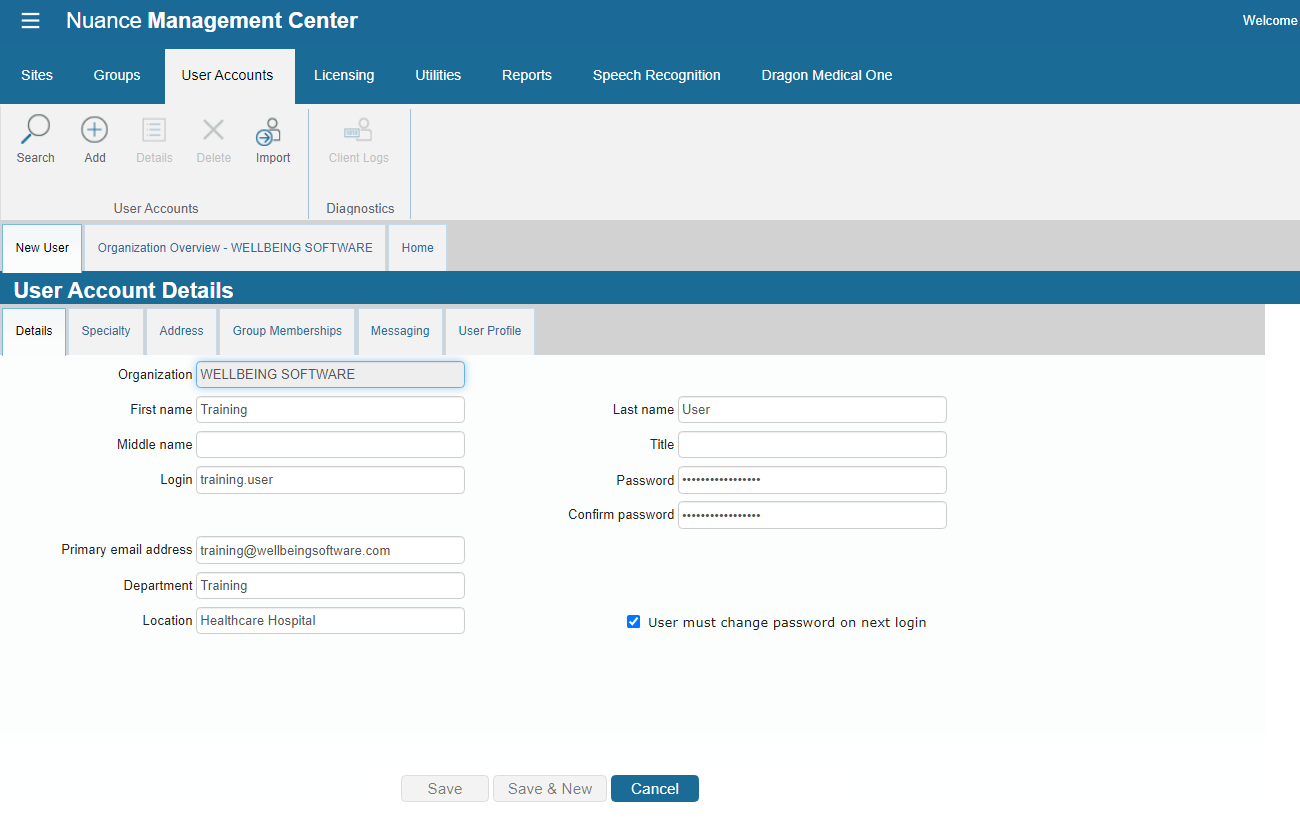
Task: Click the Cancel button
Action: (655, 789)
